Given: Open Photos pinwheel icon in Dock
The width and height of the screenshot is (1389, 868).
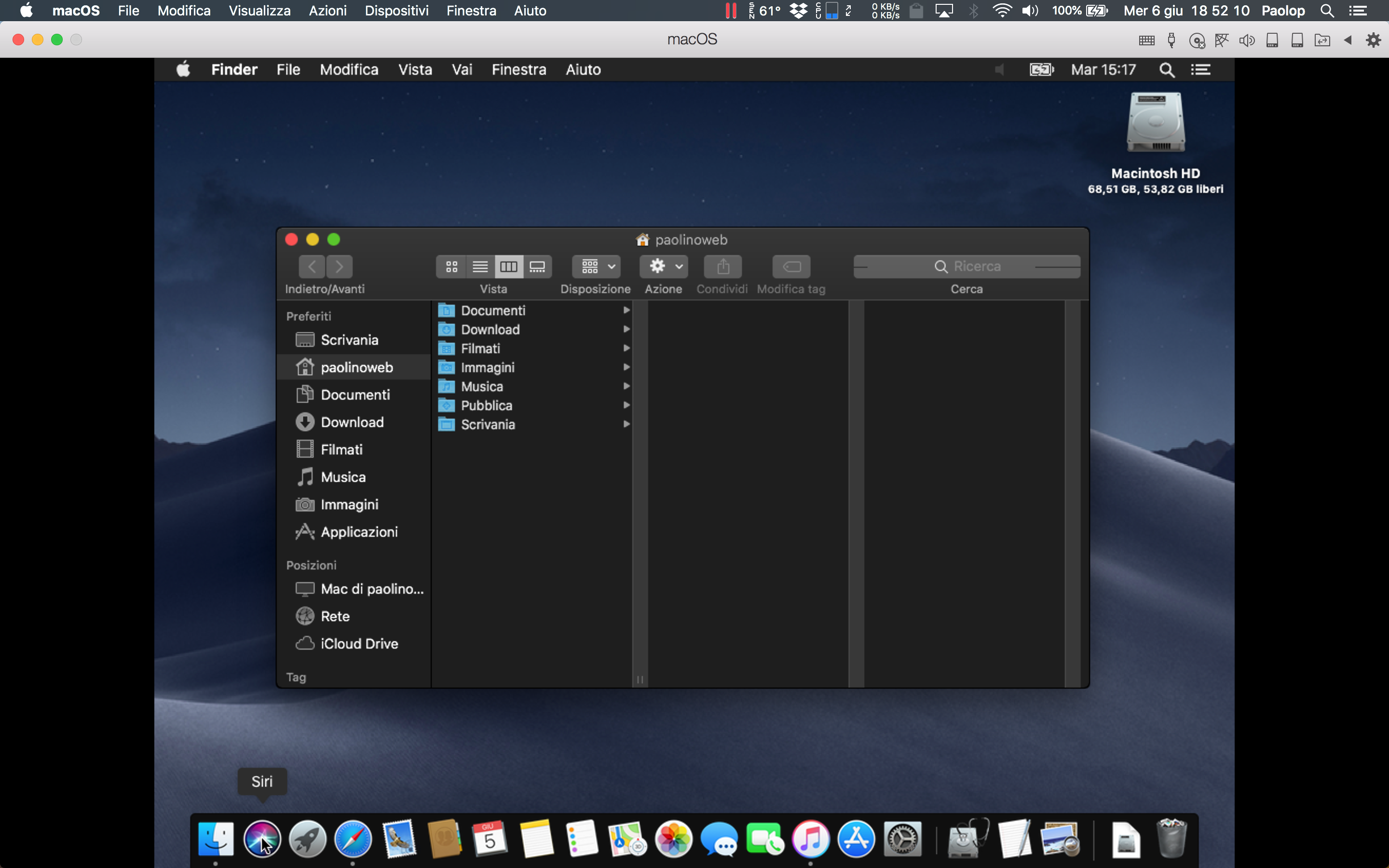Looking at the screenshot, I should coord(673,839).
